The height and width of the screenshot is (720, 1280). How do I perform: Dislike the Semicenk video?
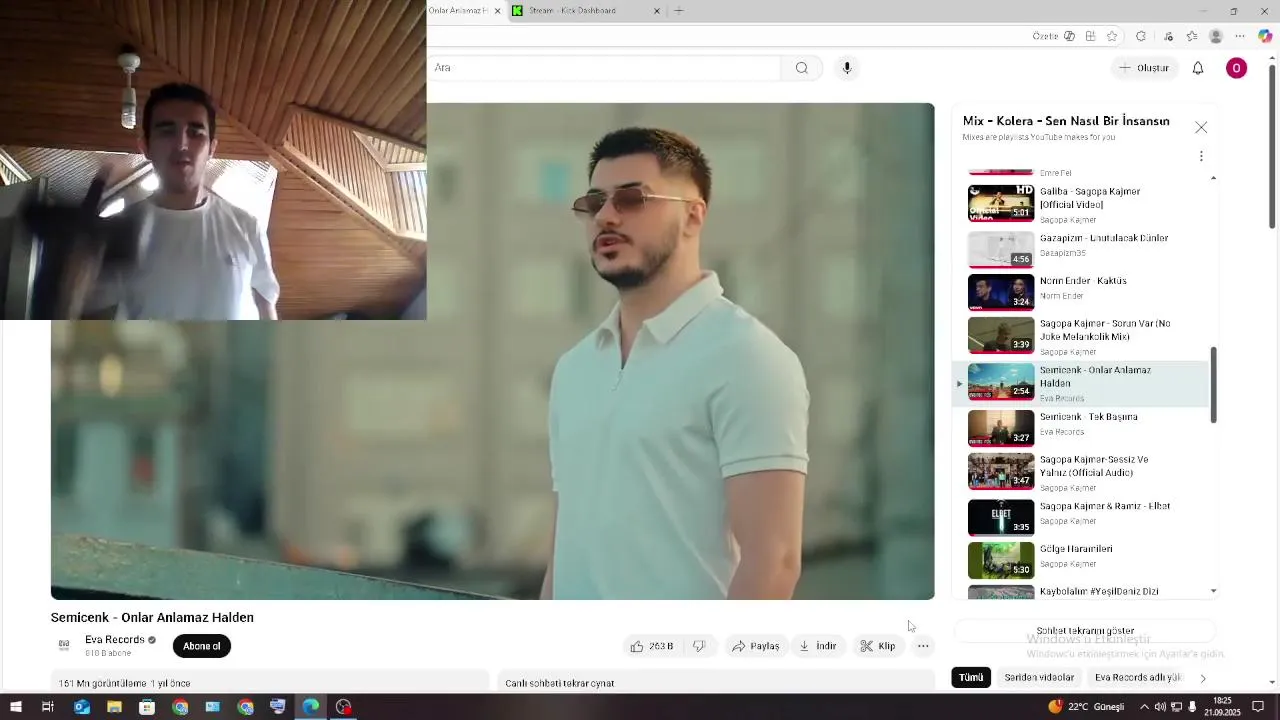[699, 646]
